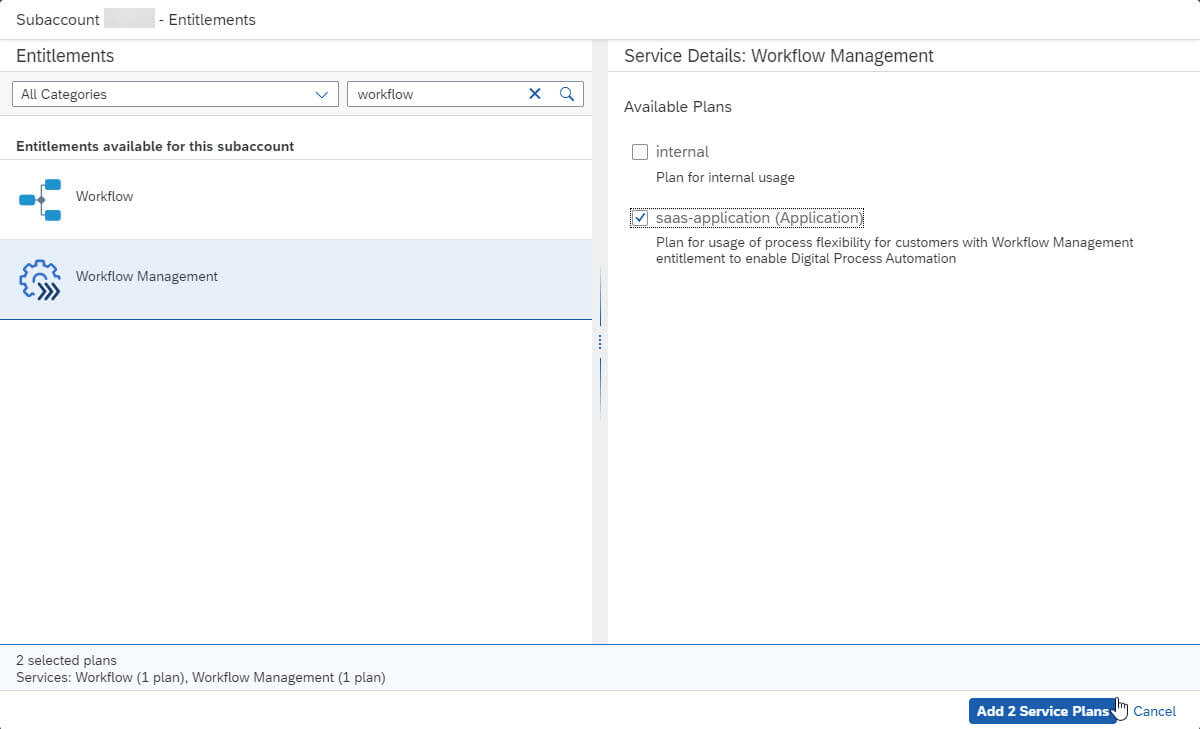
Task: Clear the workflow search text with X icon
Action: coord(534,94)
